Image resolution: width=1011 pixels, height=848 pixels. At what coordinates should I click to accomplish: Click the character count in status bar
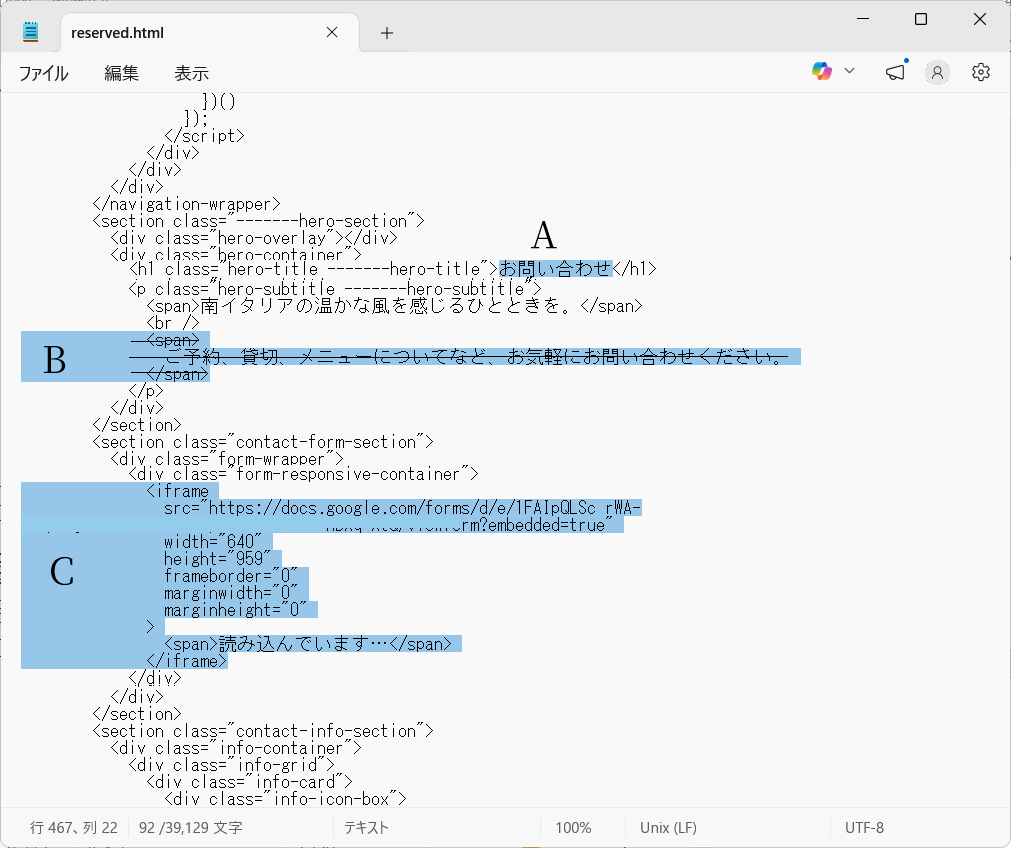point(190,828)
